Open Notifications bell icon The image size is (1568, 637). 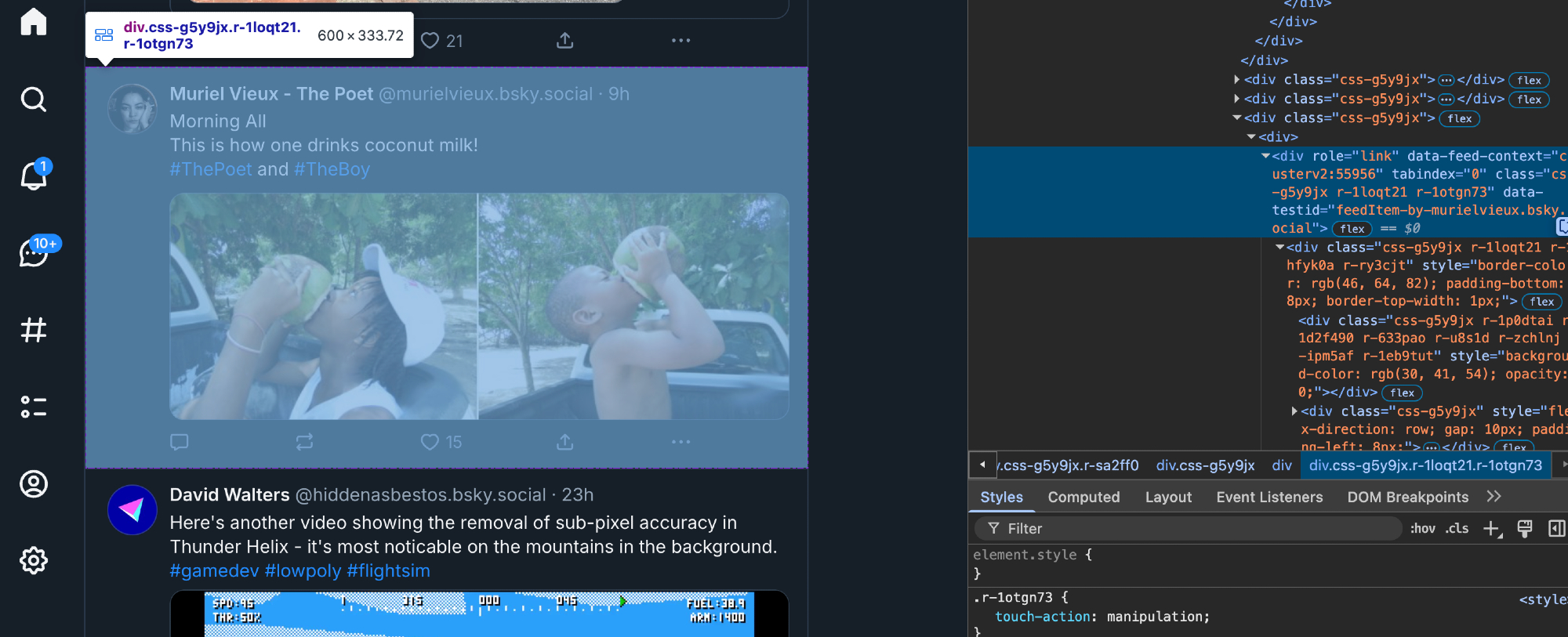pyautogui.click(x=34, y=176)
